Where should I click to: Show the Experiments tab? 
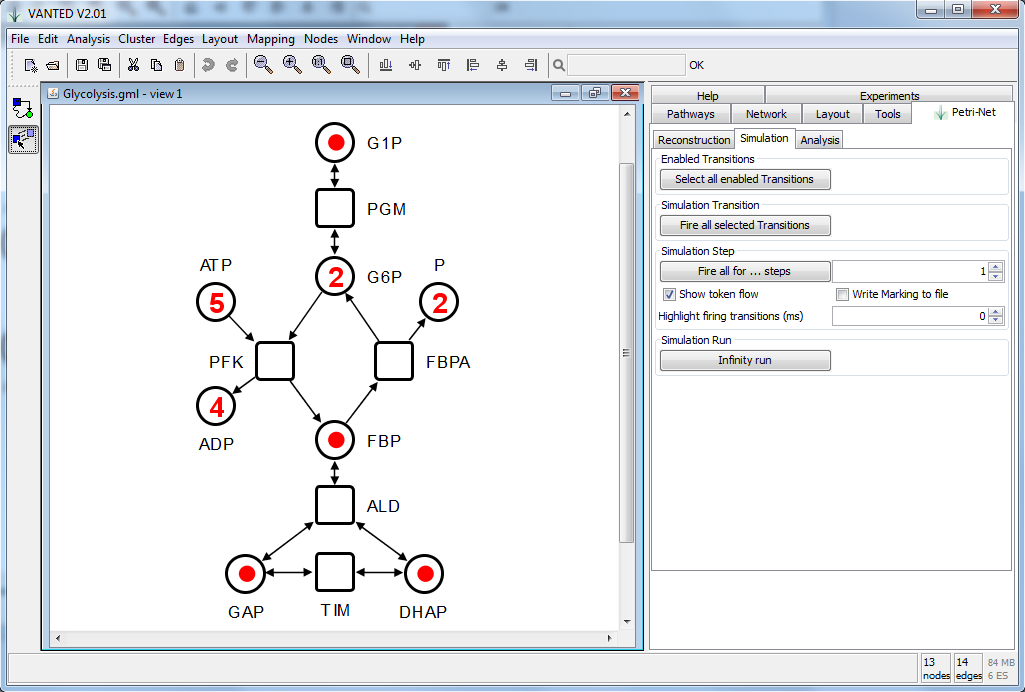point(889,95)
